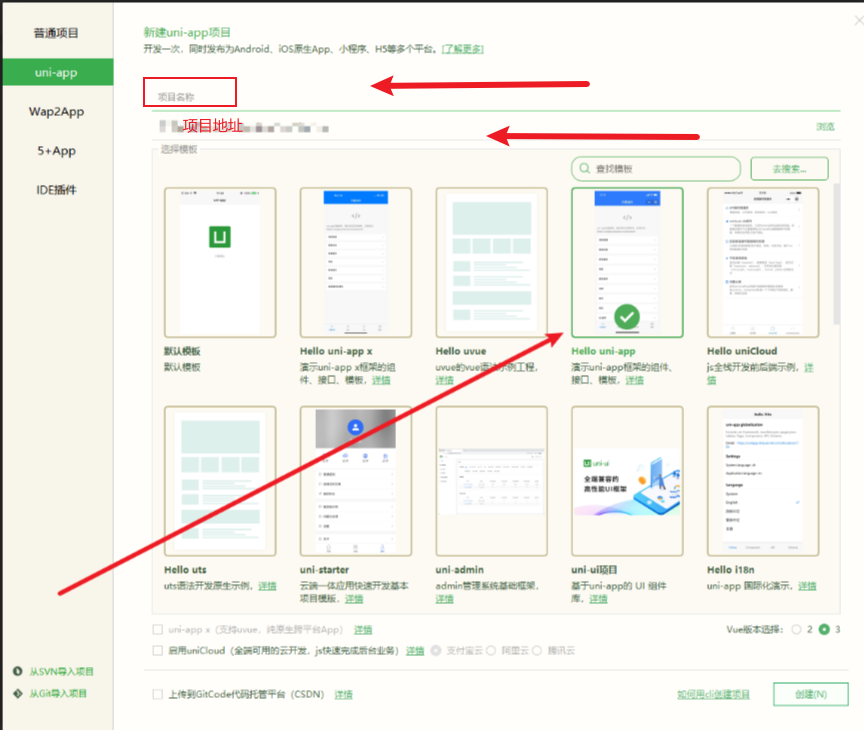Click the SVN import icon
This screenshot has height=730, width=864.
18,671
